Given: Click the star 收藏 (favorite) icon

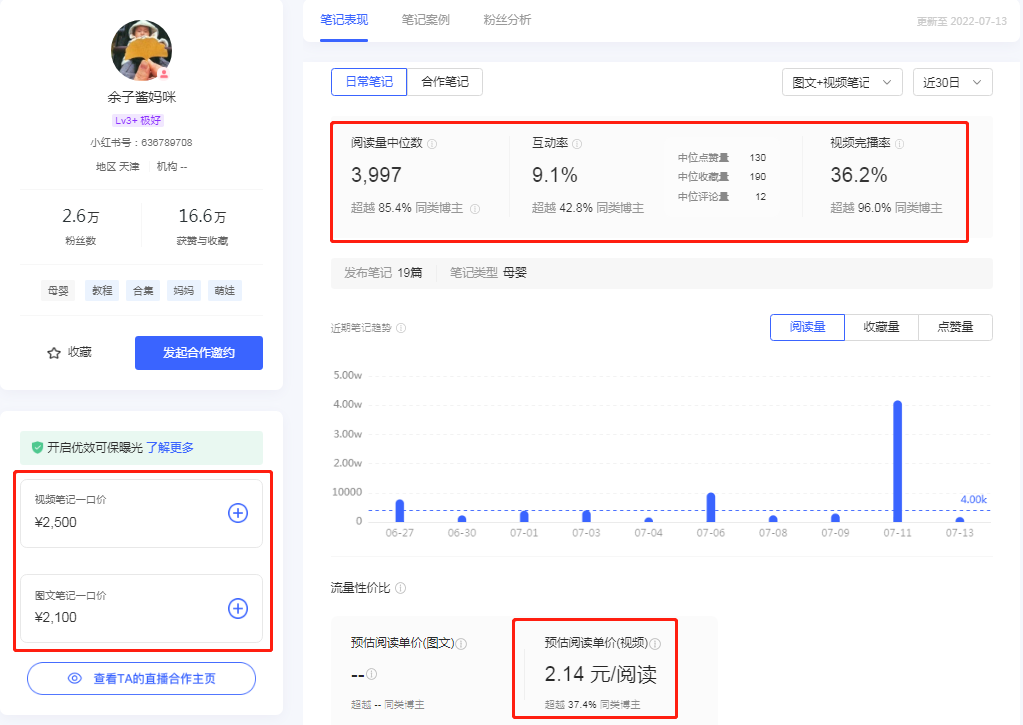Looking at the screenshot, I should pyautogui.click(x=52, y=352).
